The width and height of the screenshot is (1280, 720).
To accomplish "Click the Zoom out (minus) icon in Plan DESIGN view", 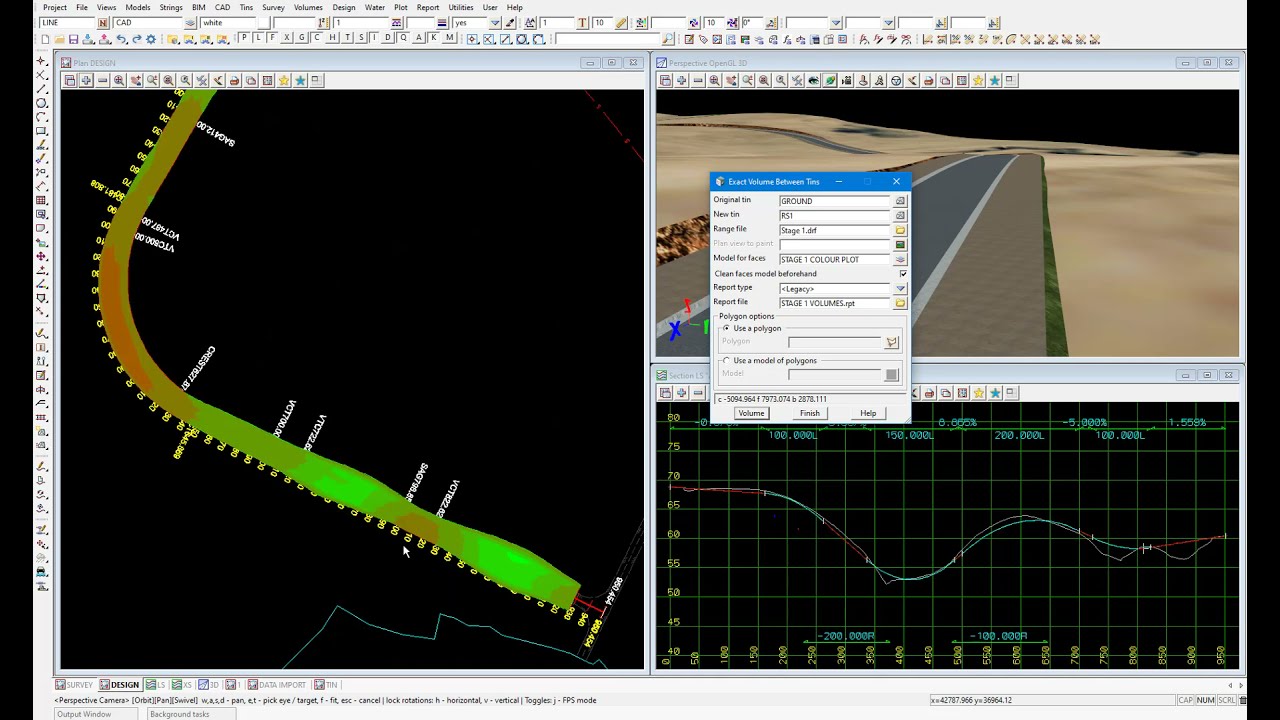I will [x=102, y=80].
